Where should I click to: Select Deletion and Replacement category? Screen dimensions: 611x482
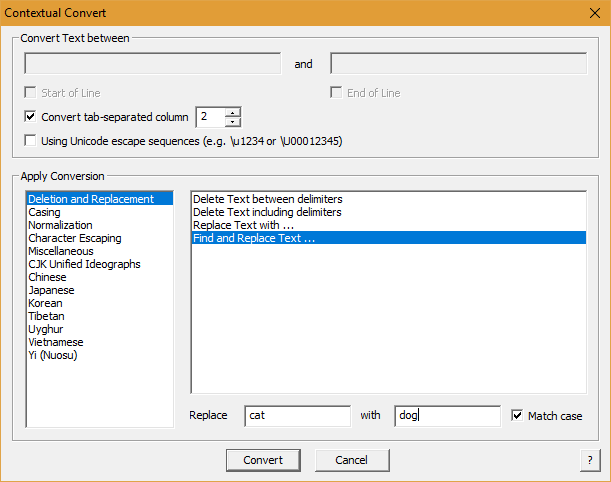(100, 199)
